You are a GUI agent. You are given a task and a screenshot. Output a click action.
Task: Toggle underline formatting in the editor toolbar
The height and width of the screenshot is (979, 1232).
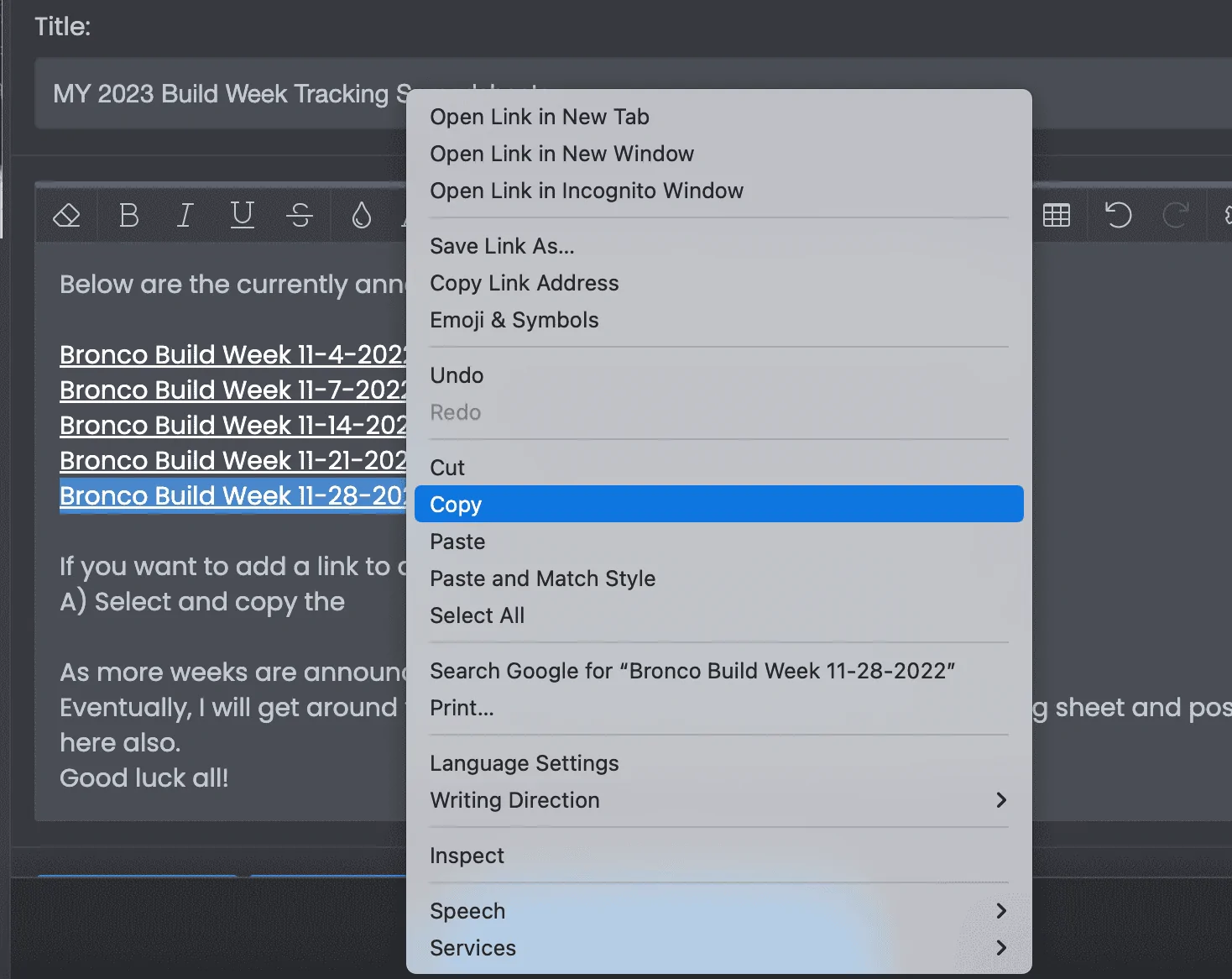[x=243, y=216]
